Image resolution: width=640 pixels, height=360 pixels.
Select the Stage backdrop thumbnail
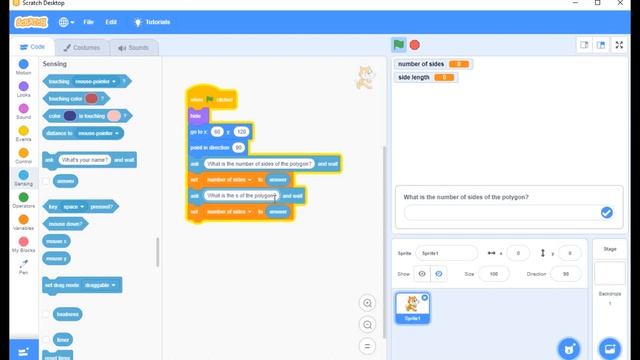[610, 273]
